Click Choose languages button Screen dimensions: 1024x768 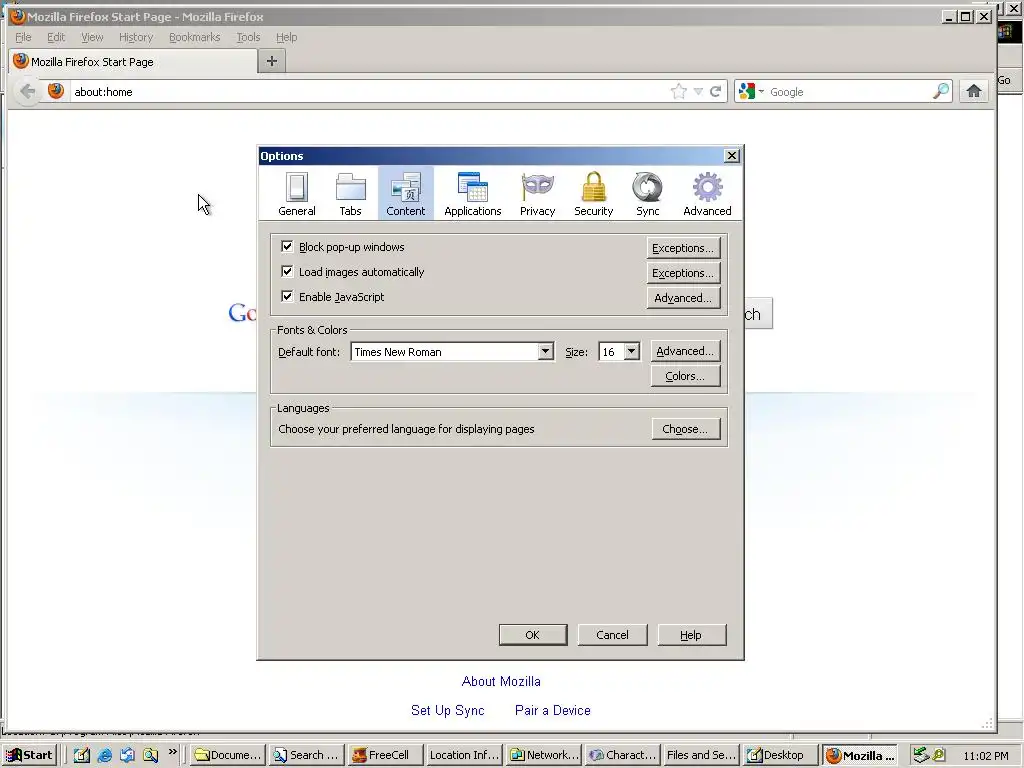coord(686,429)
